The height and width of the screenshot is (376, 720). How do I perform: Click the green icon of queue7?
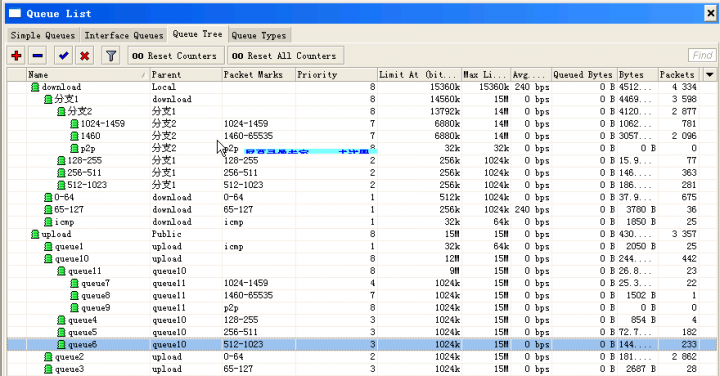(74, 283)
